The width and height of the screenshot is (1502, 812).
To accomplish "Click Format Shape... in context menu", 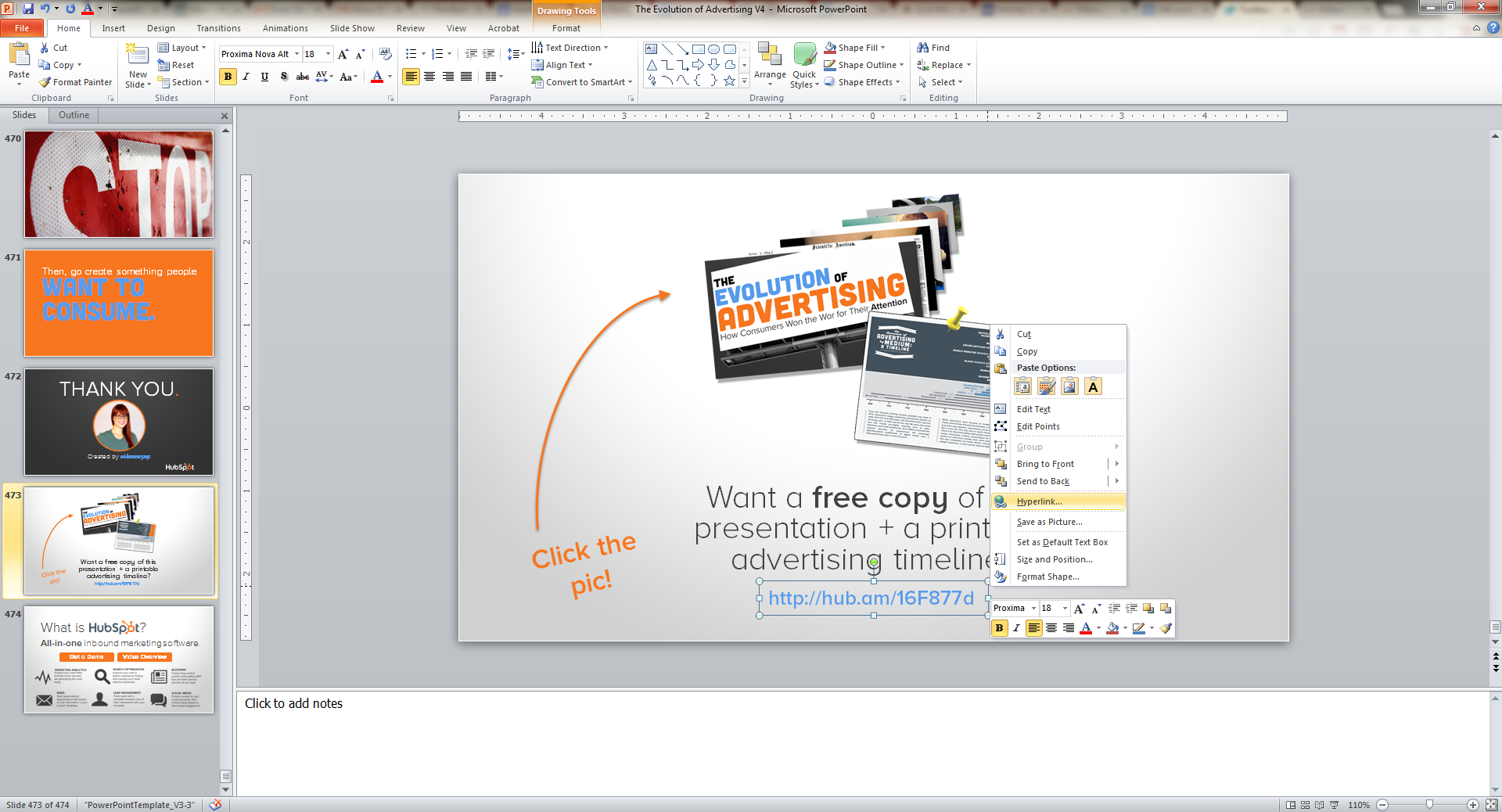I will point(1047,577).
